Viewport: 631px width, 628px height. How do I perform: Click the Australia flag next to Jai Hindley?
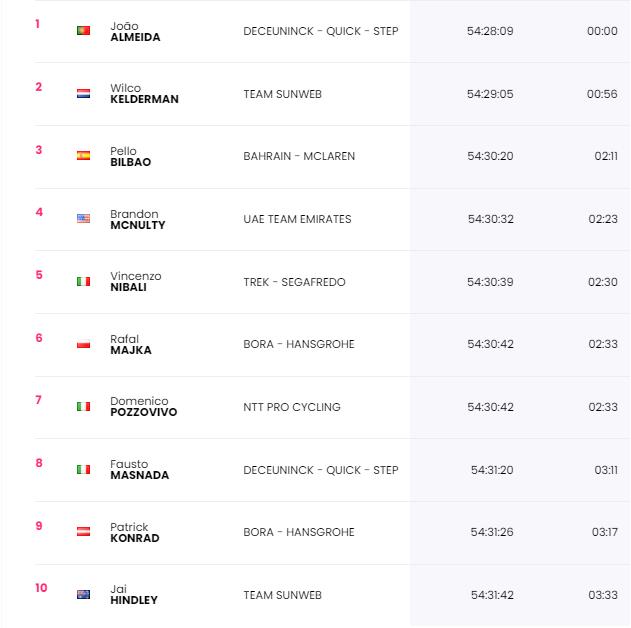[83, 594]
